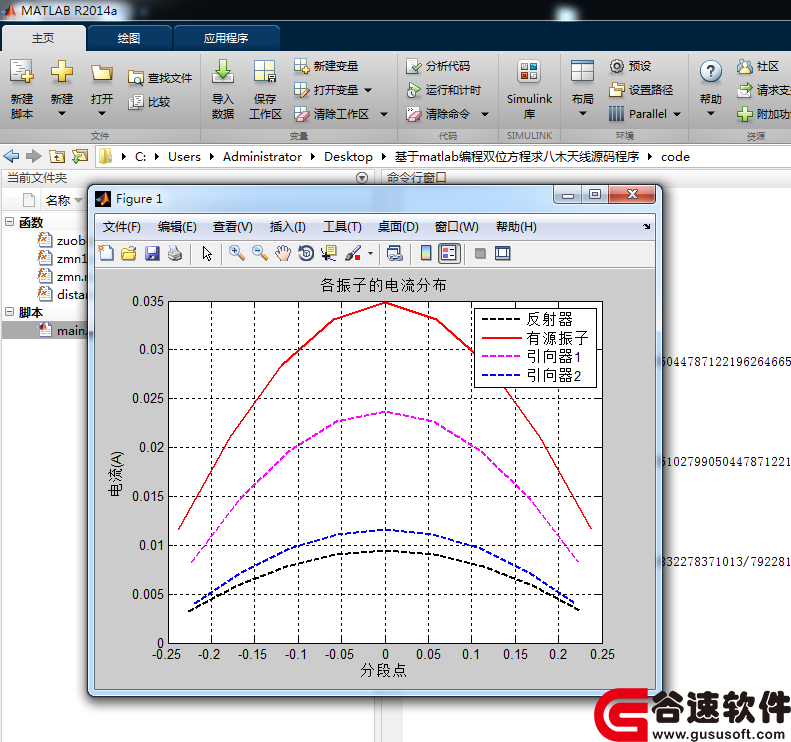Click the 社区 community button

[758, 66]
